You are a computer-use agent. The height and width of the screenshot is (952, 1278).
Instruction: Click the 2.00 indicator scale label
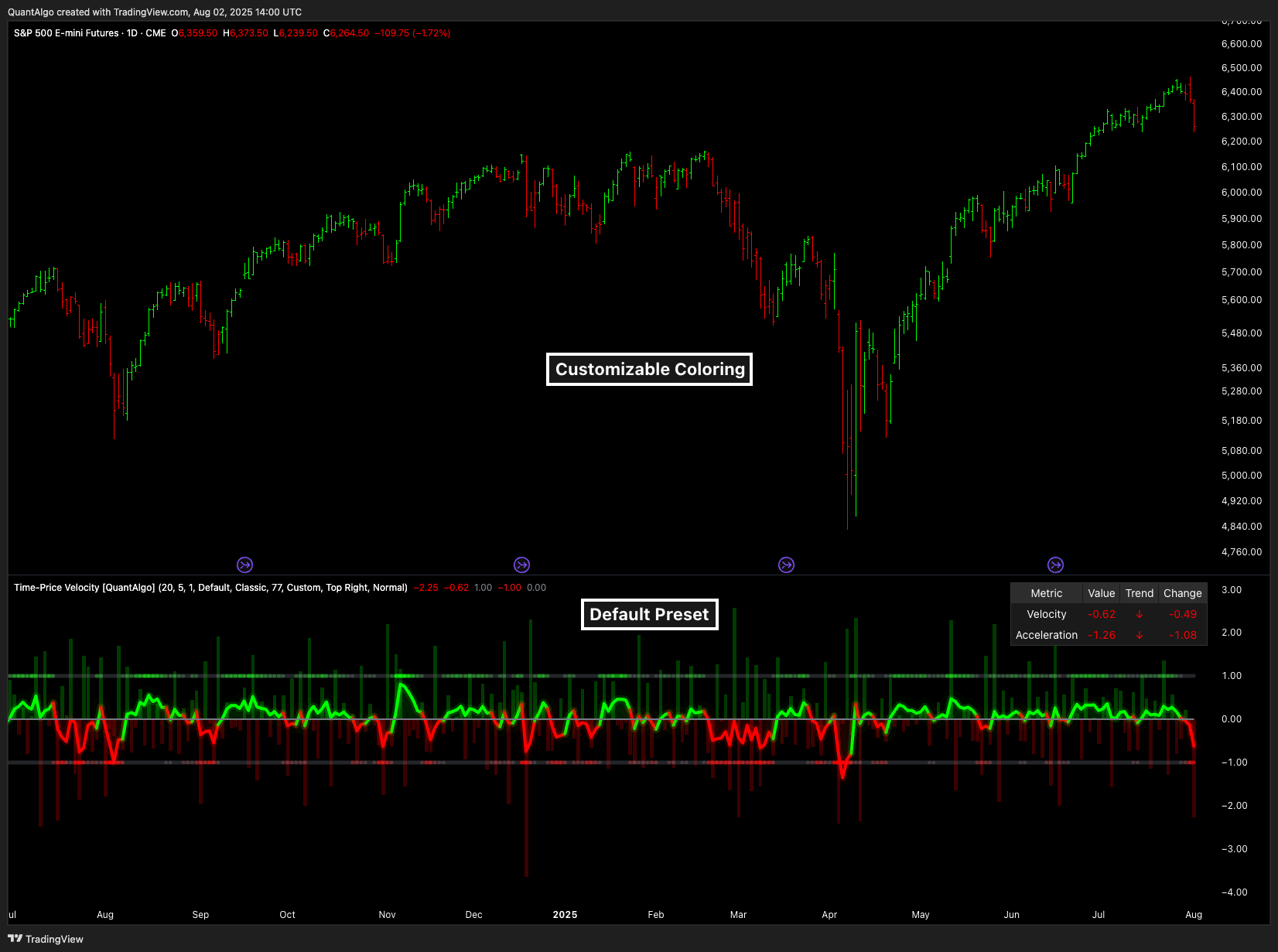click(x=1232, y=633)
